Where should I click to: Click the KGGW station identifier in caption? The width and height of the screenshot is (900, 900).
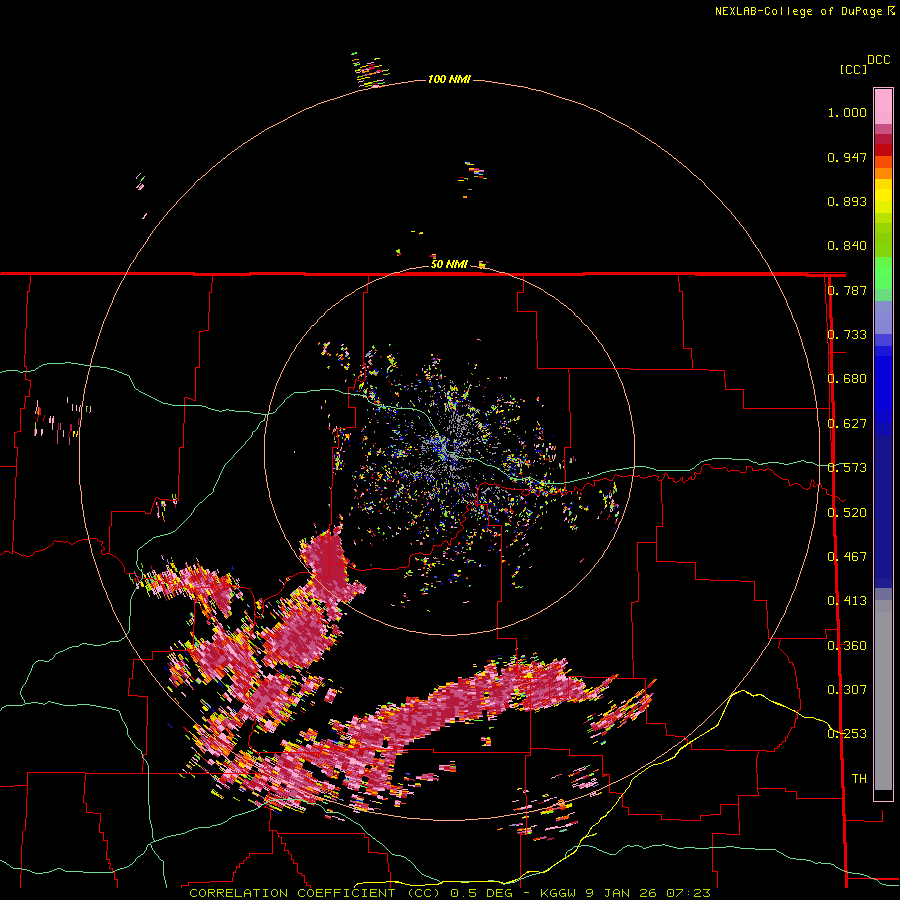(x=560, y=893)
